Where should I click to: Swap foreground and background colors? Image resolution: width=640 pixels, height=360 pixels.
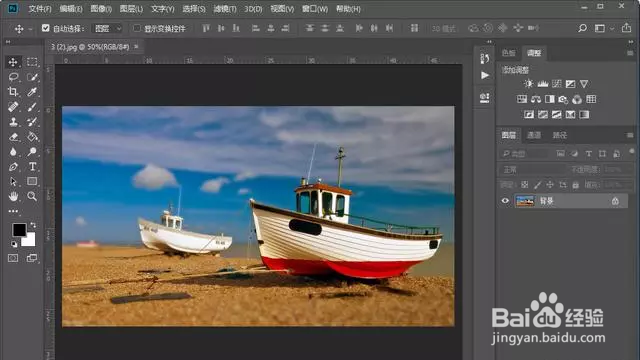[x=33, y=225]
